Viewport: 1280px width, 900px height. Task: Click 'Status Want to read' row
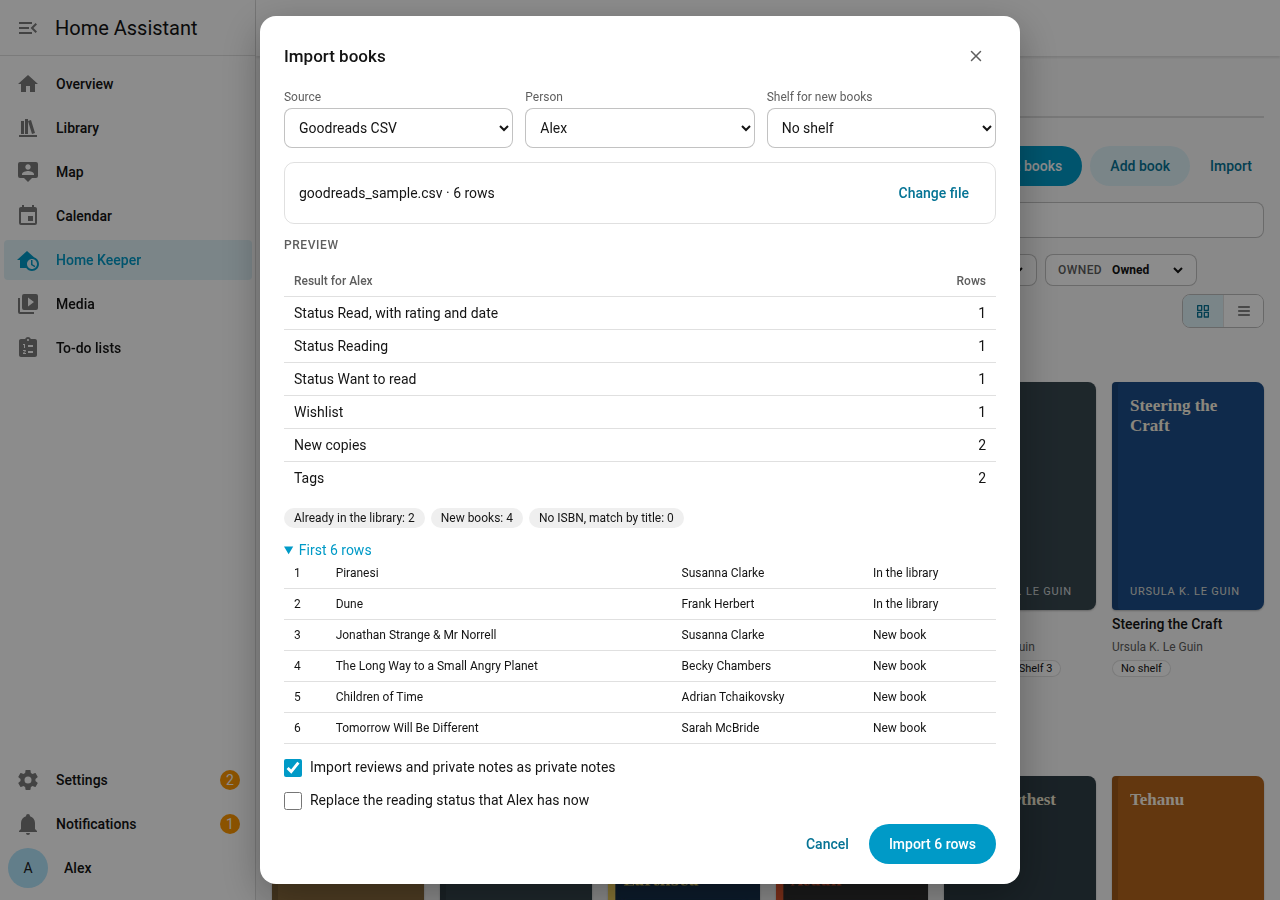pos(640,379)
